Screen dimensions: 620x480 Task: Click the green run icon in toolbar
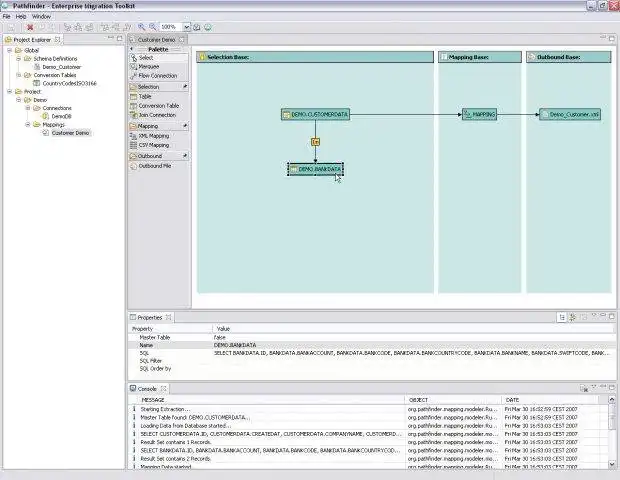(x=208, y=27)
